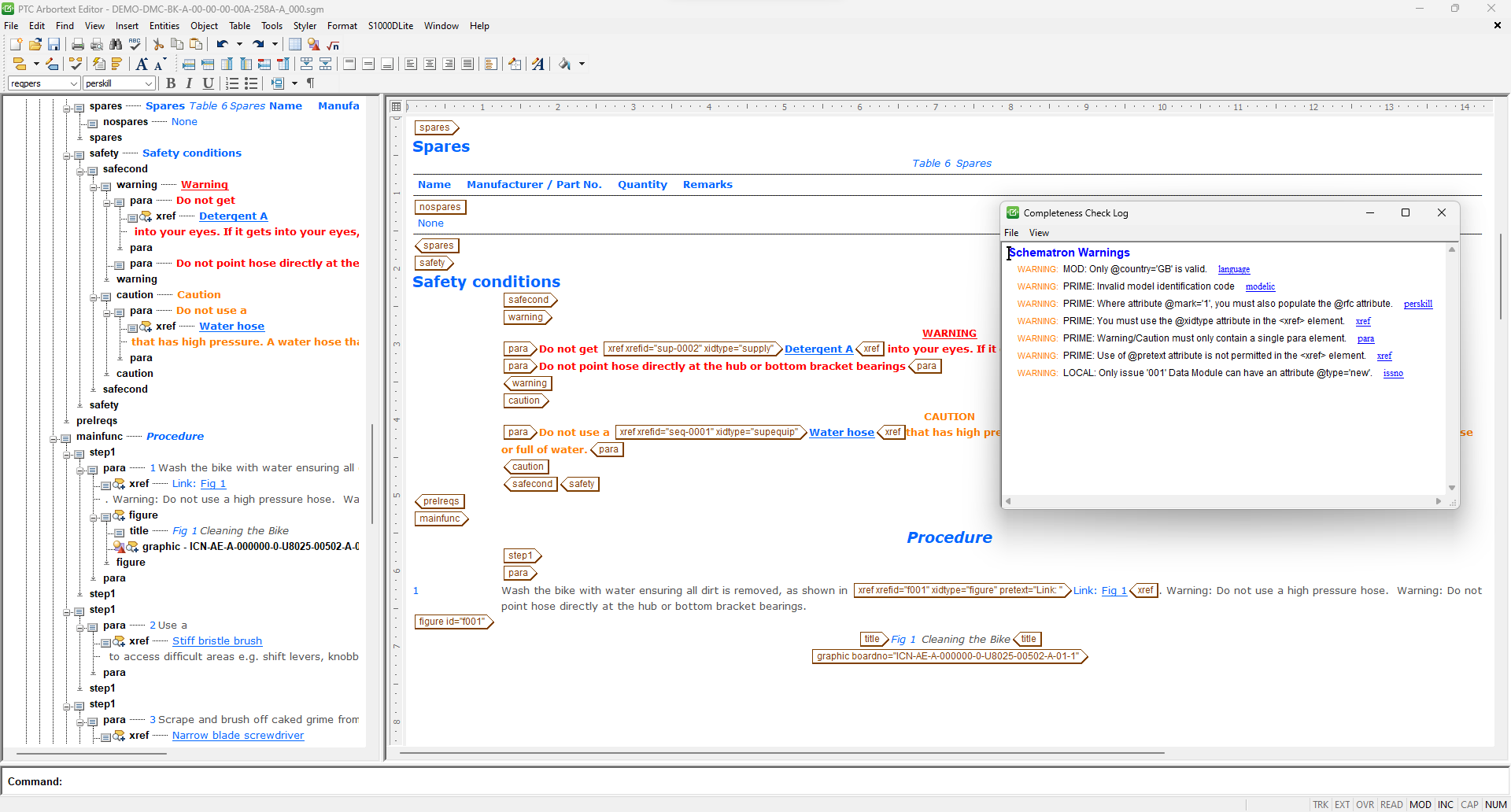The height and width of the screenshot is (812, 1511).
Task: Print the document with printer icon
Action: click(x=78, y=45)
